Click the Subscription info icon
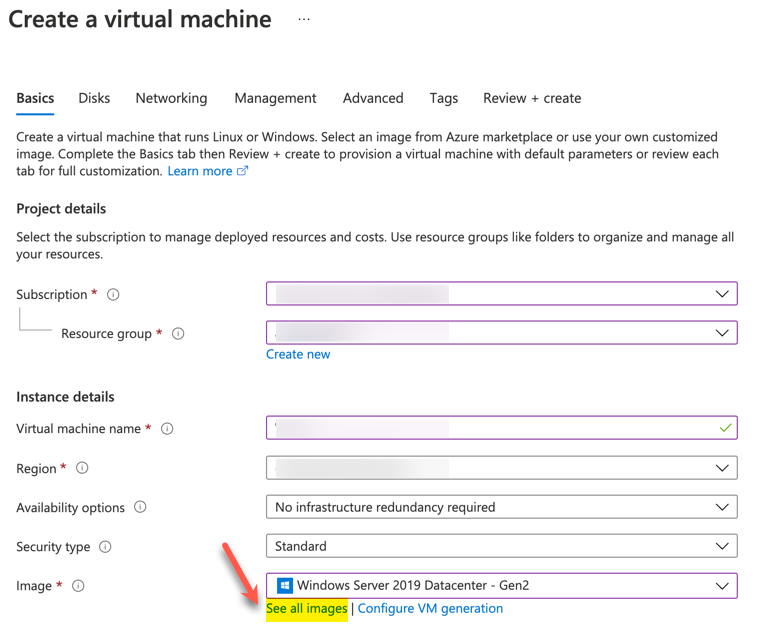 tap(113, 294)
